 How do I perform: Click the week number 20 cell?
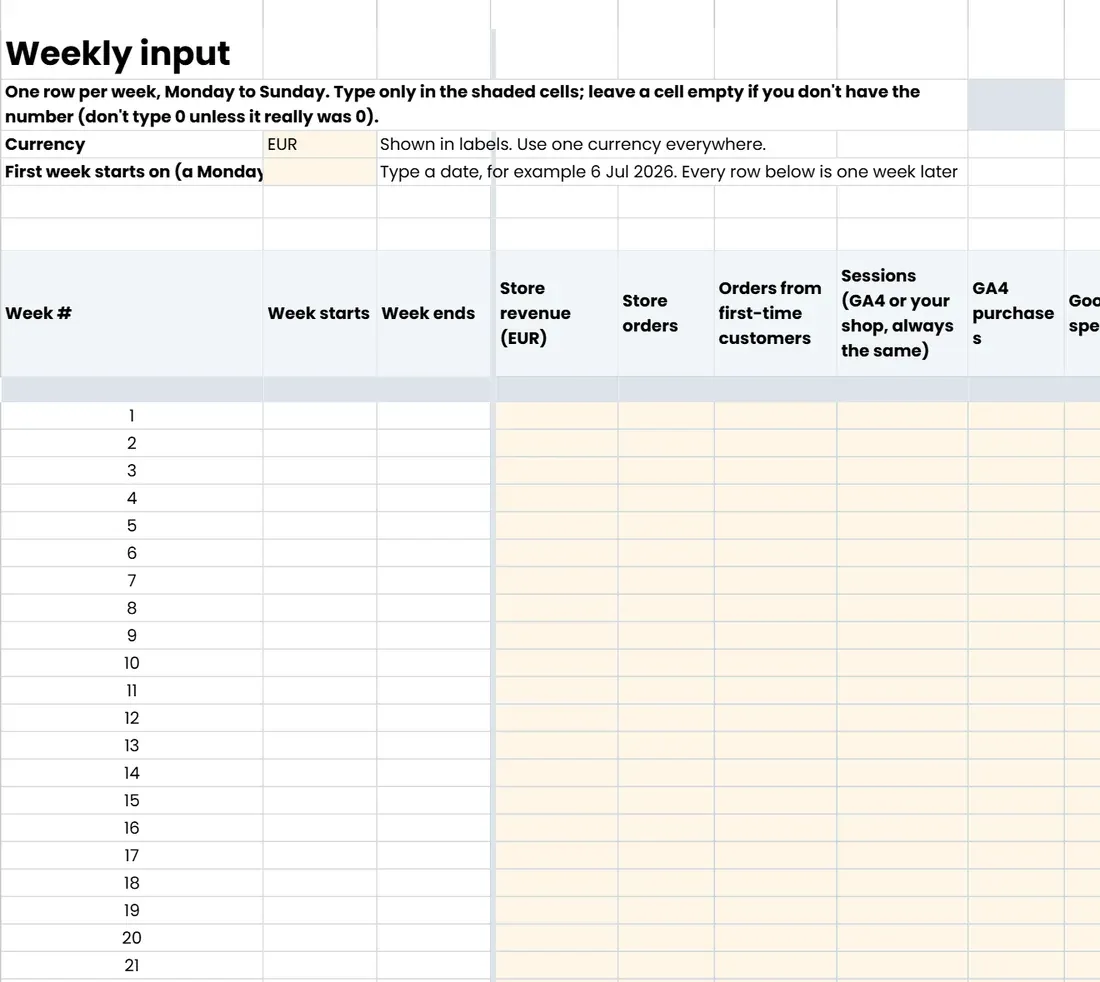(132, 938)
